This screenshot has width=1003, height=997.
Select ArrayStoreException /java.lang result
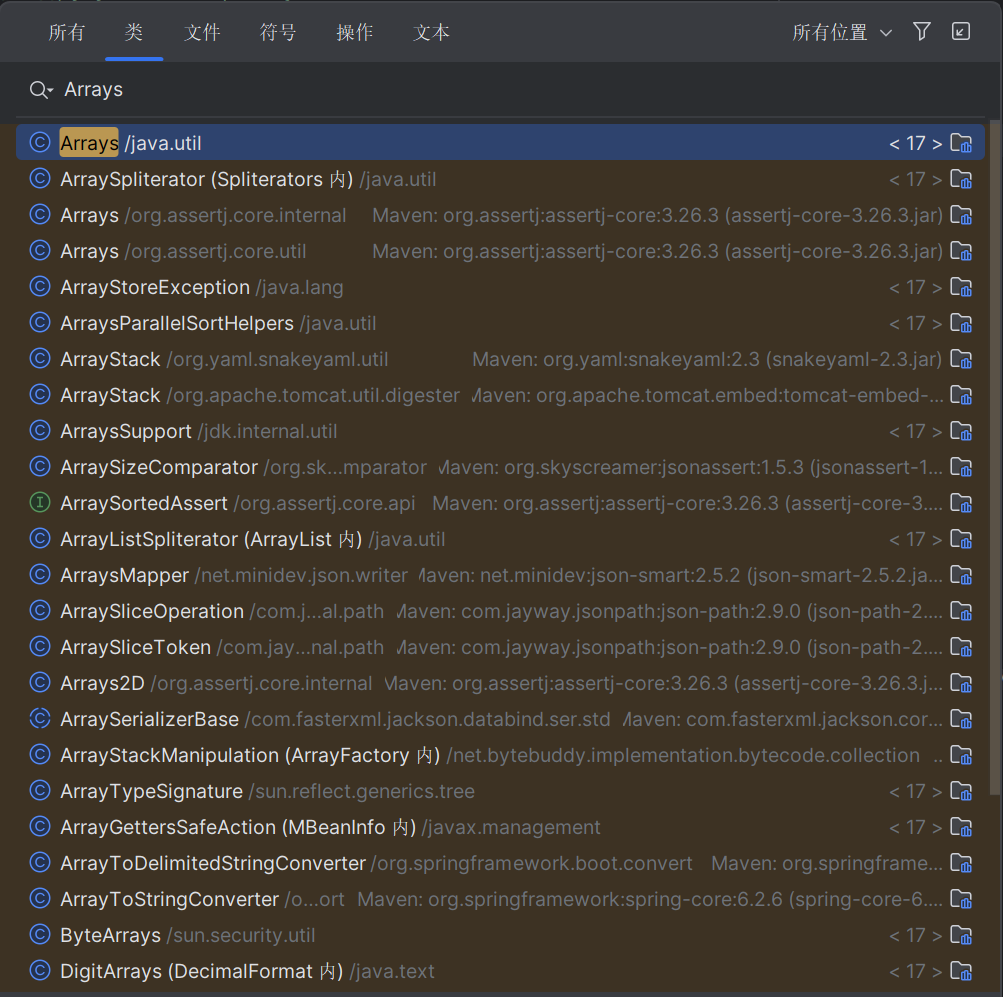(x=500, y=287)
